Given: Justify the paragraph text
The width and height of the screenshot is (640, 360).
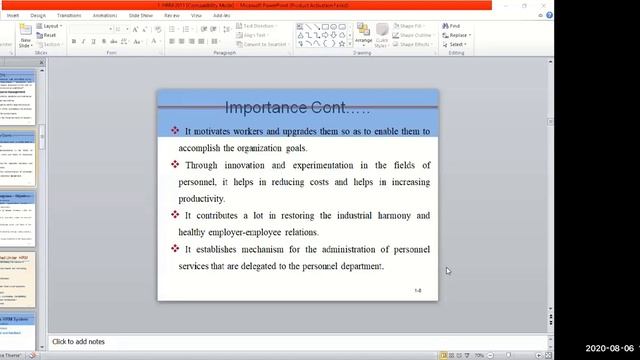Looking at the screenshot, I should point(201,41).
